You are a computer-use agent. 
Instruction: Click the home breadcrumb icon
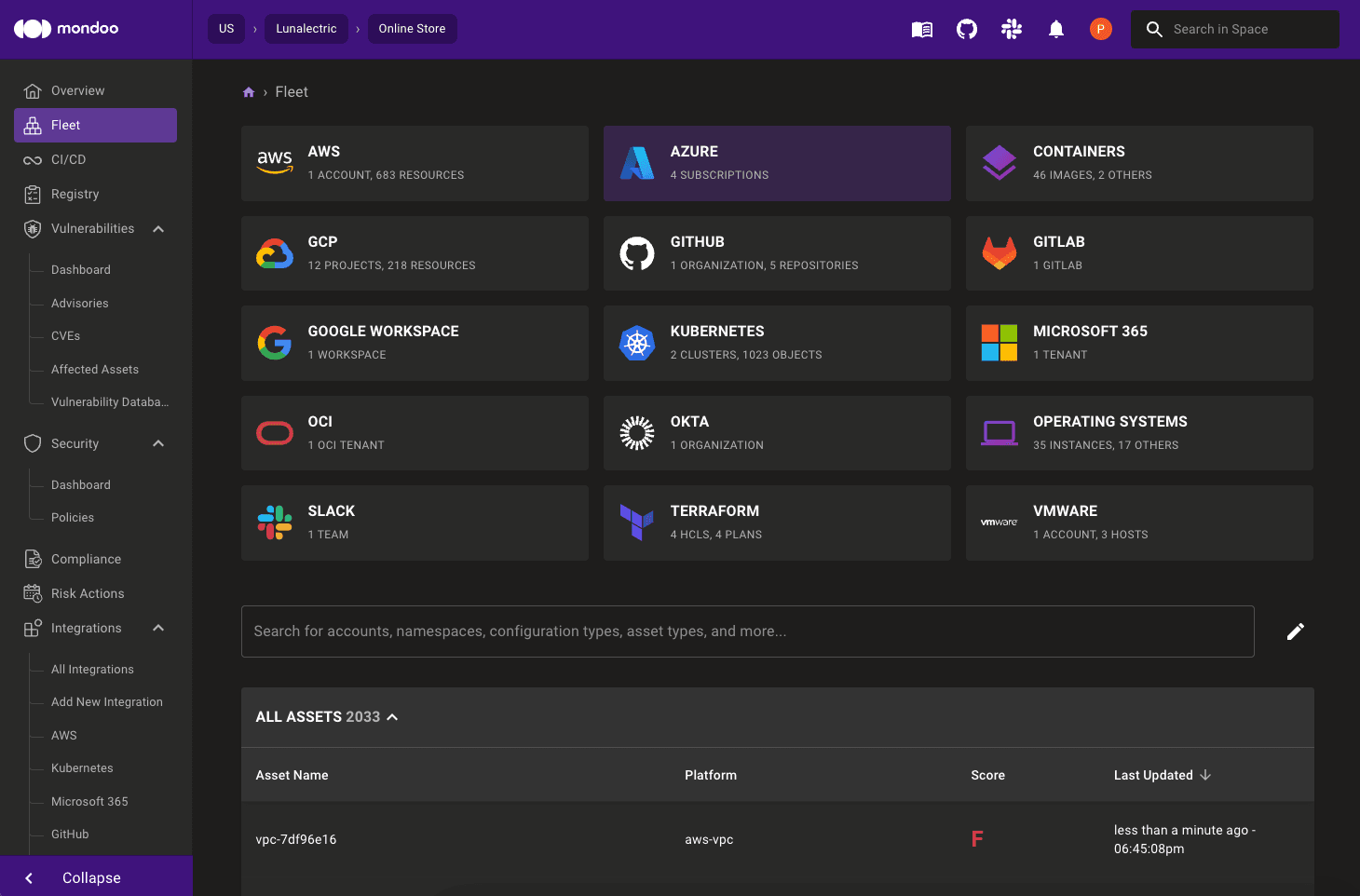249,92
